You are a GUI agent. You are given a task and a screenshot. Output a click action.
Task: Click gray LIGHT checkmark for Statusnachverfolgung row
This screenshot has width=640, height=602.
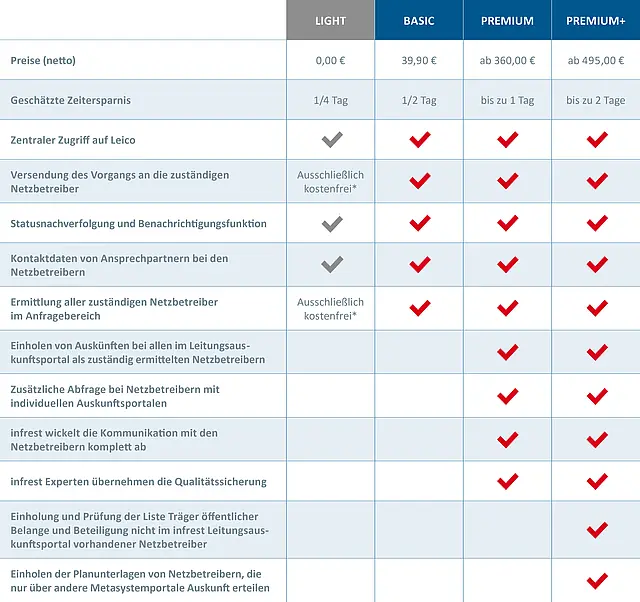pos(331,223)
